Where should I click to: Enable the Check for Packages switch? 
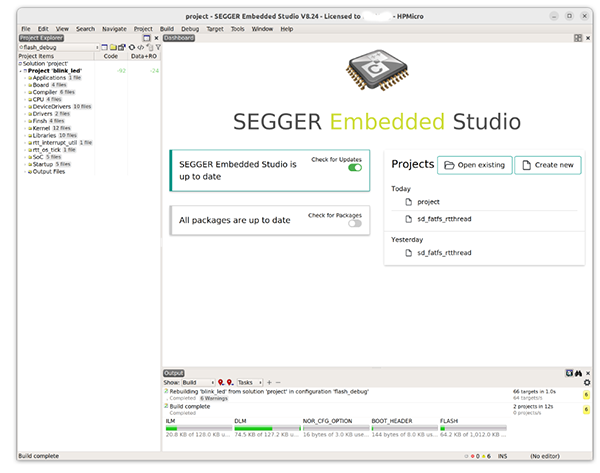354,223
